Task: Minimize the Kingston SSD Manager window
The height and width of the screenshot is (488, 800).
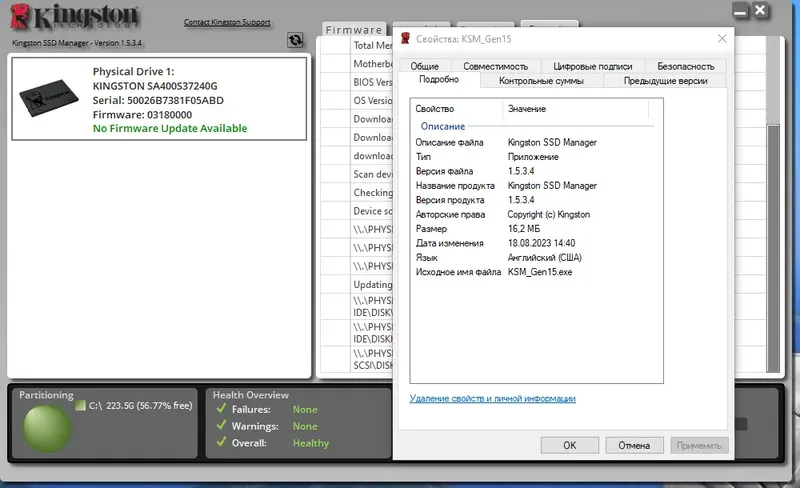Action: point(740,11)
